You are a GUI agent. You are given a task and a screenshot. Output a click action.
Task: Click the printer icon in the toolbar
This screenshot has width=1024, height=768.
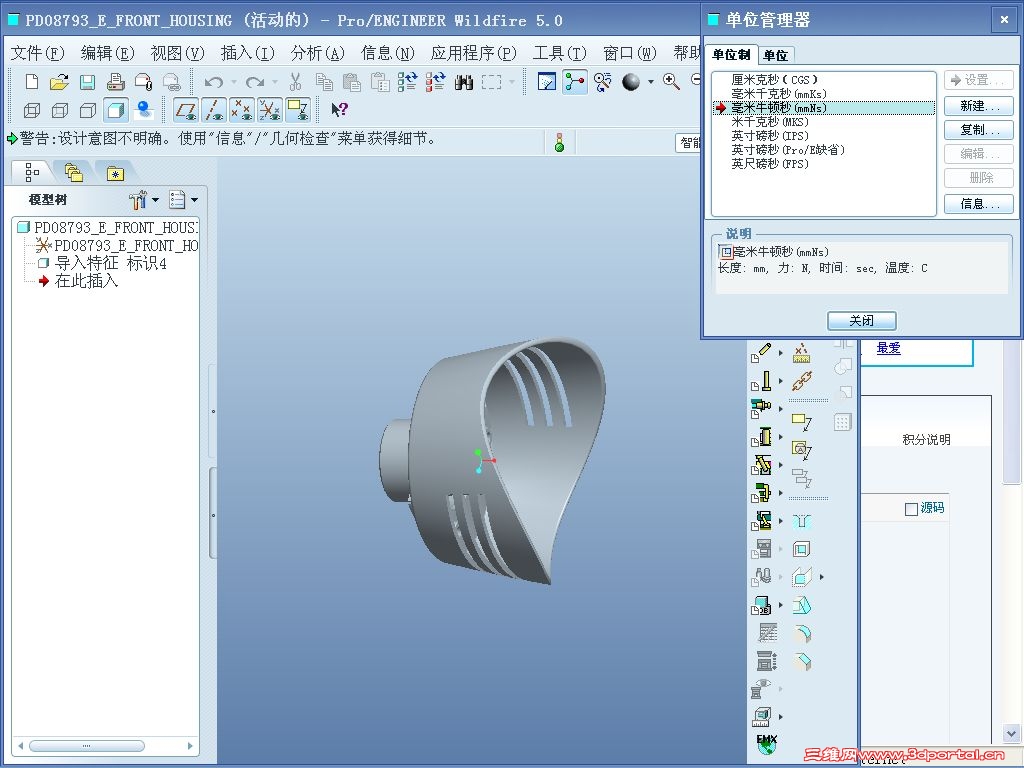116,82
